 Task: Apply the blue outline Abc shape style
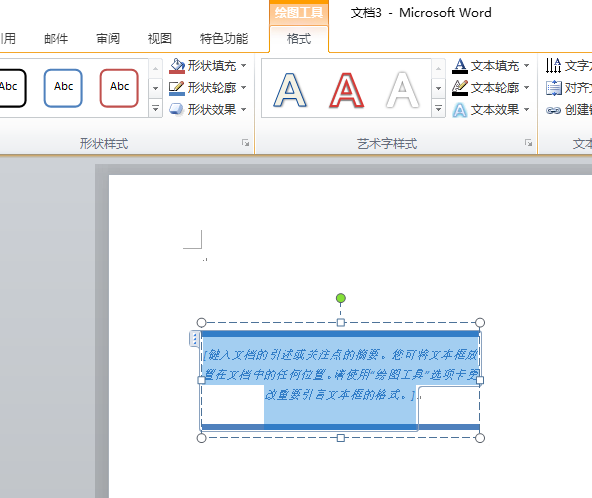63,88
